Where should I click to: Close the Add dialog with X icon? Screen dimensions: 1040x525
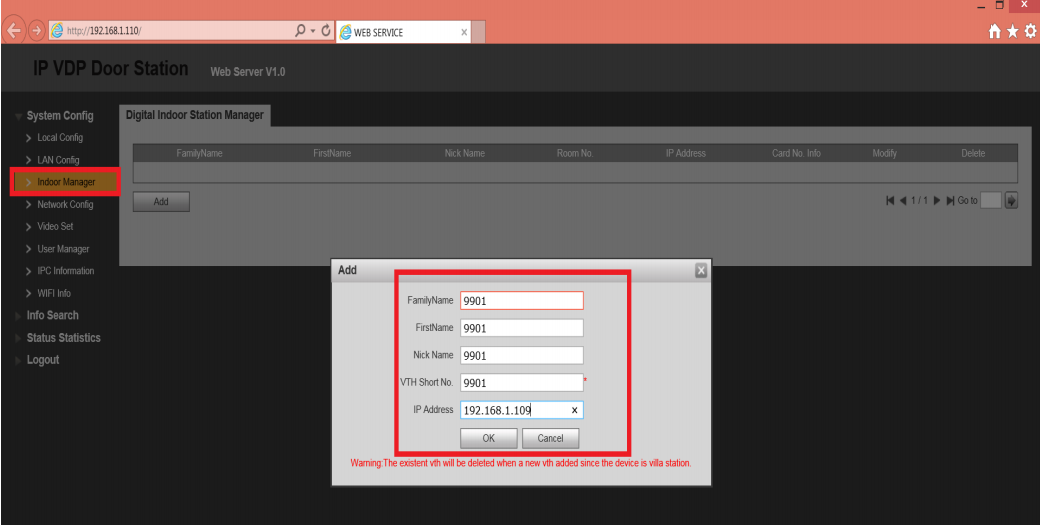point(701,270)
